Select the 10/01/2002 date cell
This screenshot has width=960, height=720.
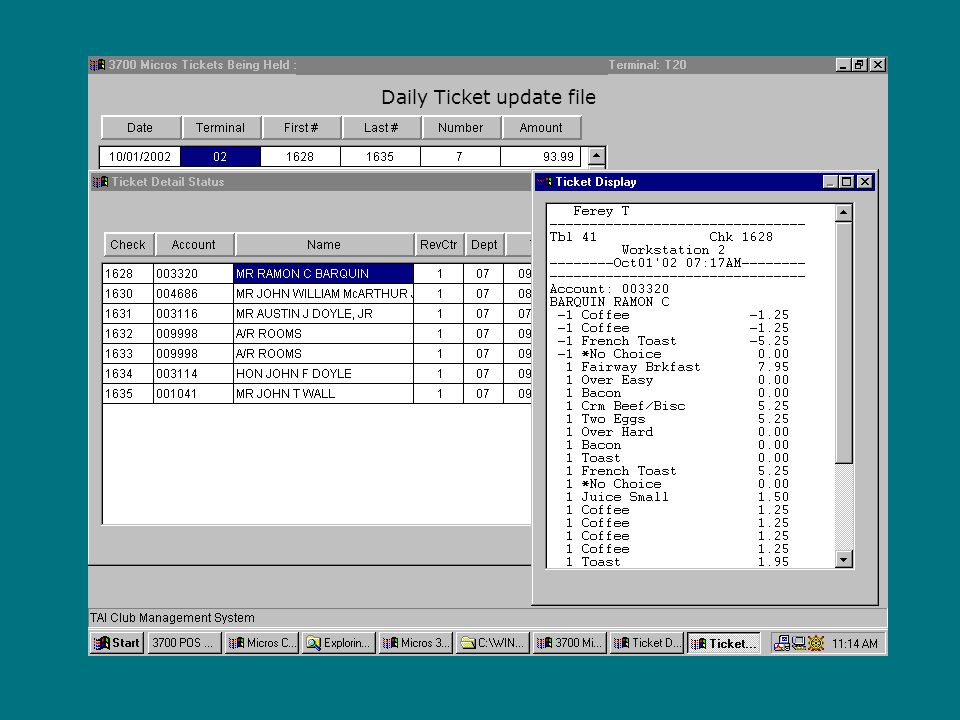point(140,157)
